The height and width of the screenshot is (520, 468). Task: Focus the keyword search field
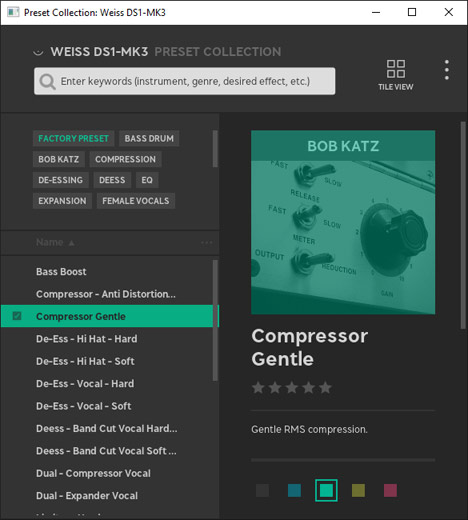(x=185, y=81)
